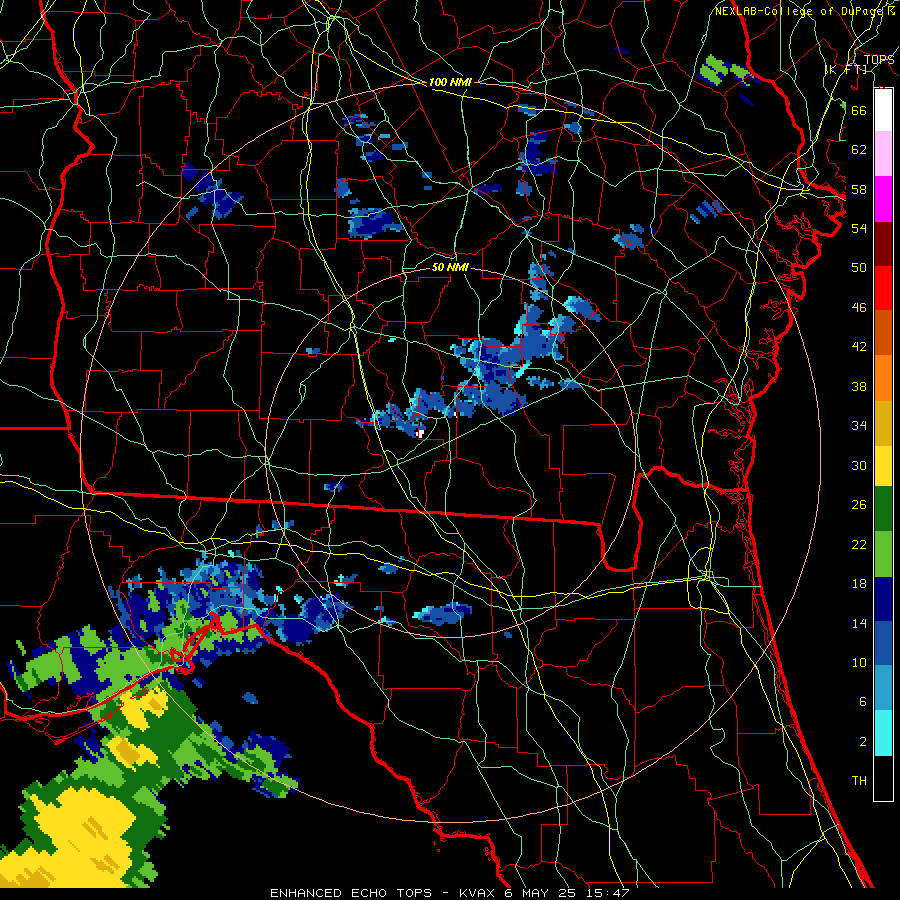Click the light blue legend swatch near 6

pyautogui.click(x=883, y=688)
